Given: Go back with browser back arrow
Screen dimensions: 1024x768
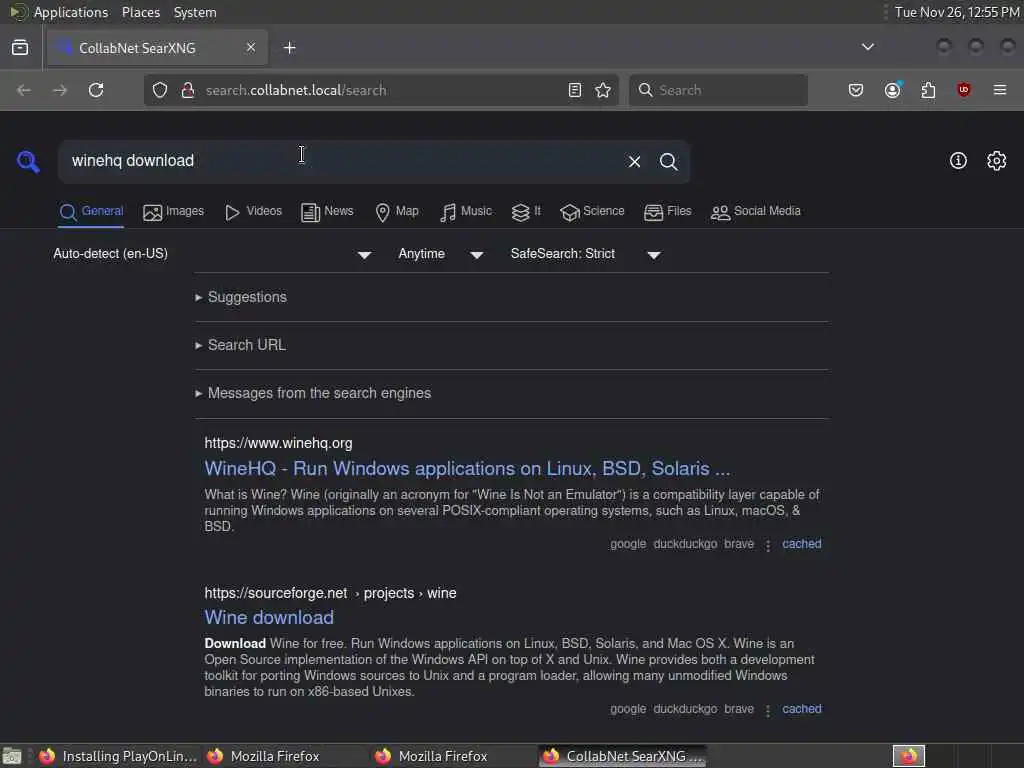Looking at the screenshot, I should click(x=24, y=90).
